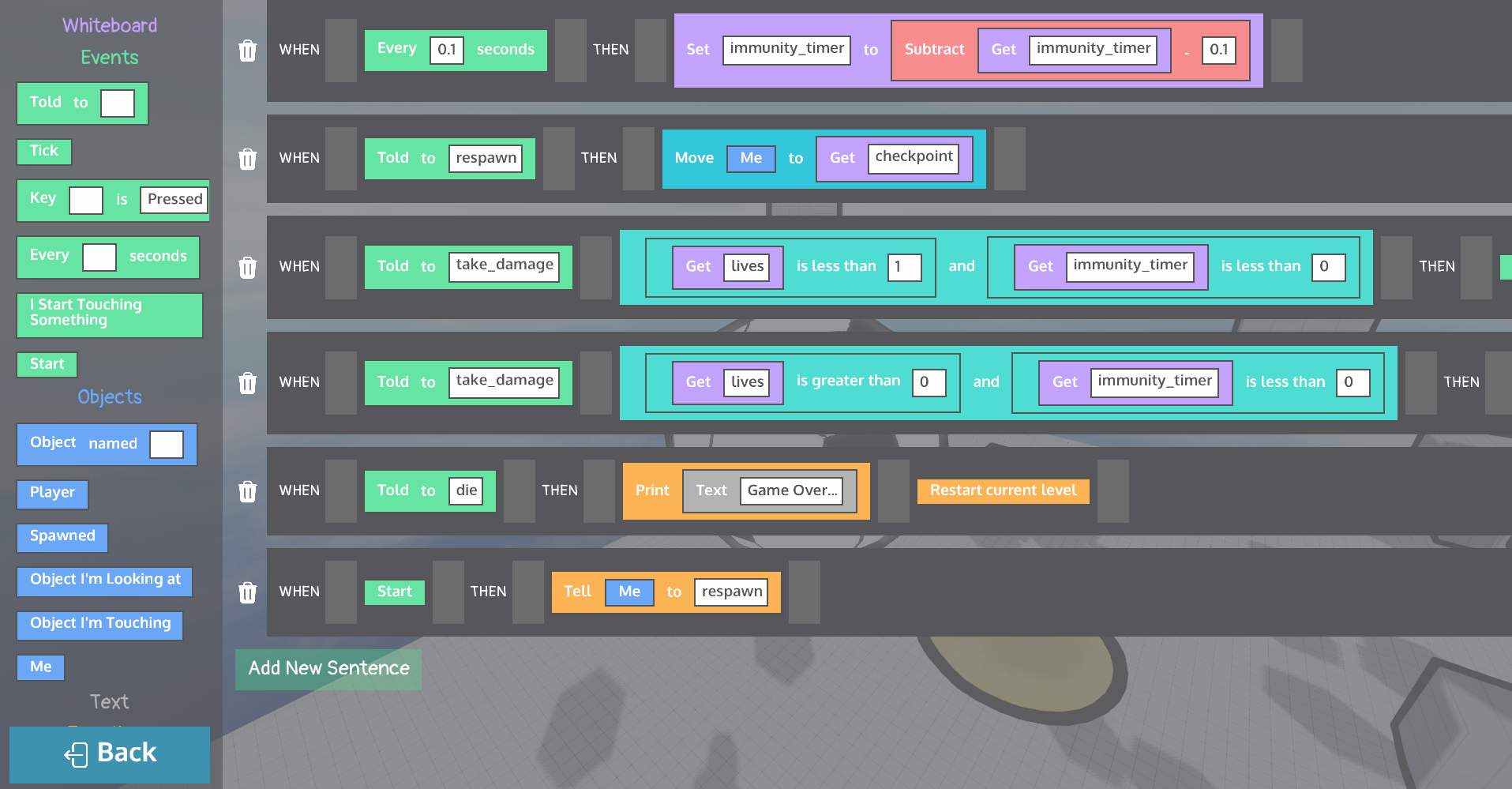Click the empty key field in 'Key is Pressed'

[x=86, y=201]
